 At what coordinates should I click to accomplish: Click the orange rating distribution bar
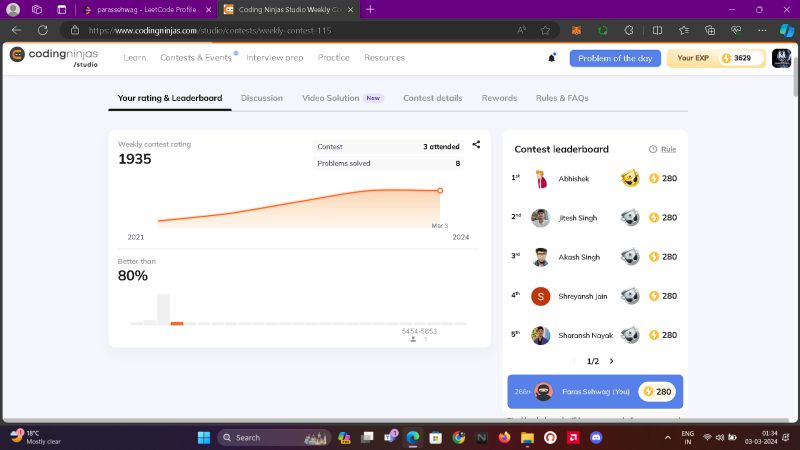pyautogui.click(x=177, y=323)
